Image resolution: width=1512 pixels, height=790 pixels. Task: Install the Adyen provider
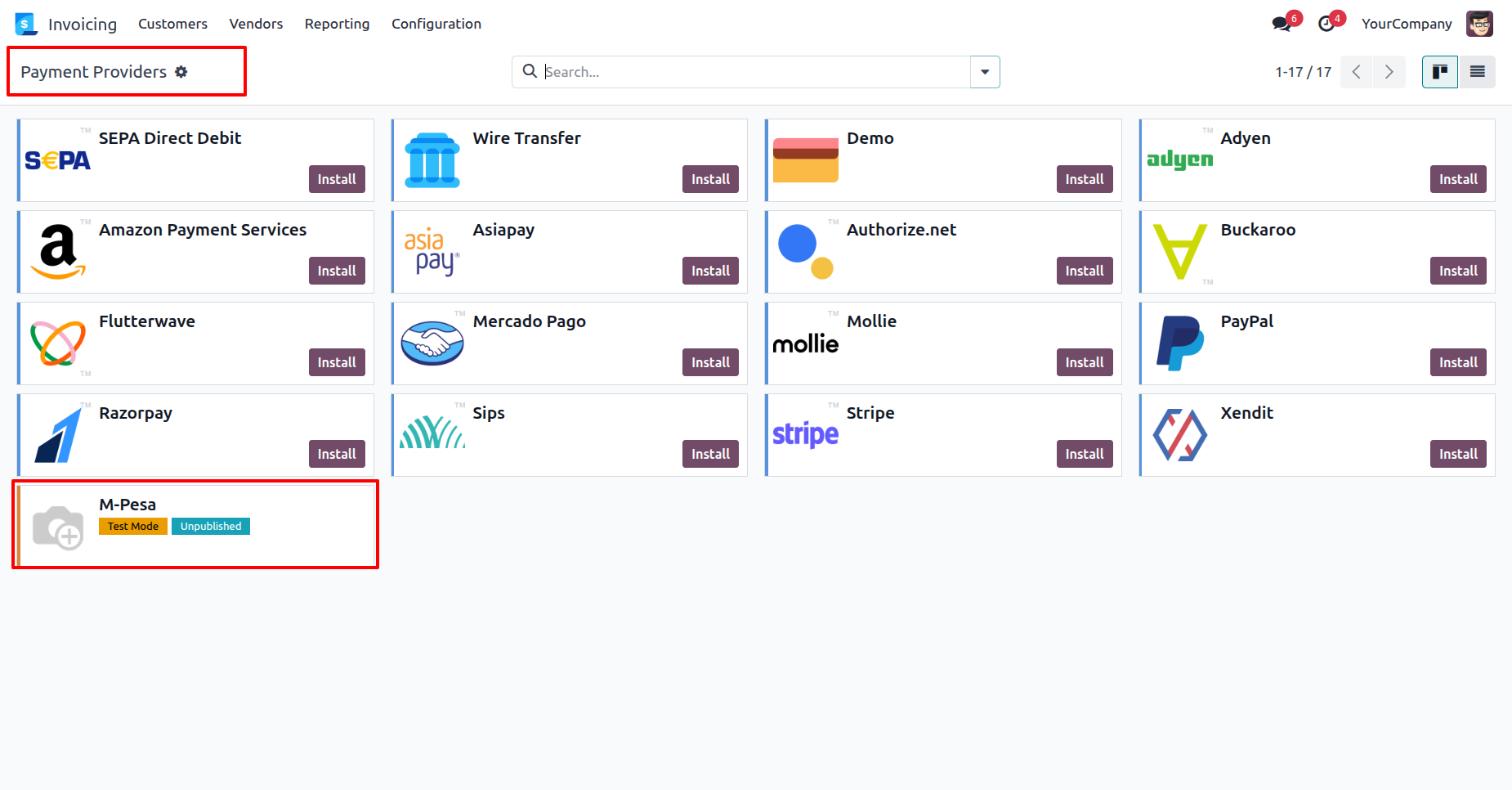point(1457,179)
